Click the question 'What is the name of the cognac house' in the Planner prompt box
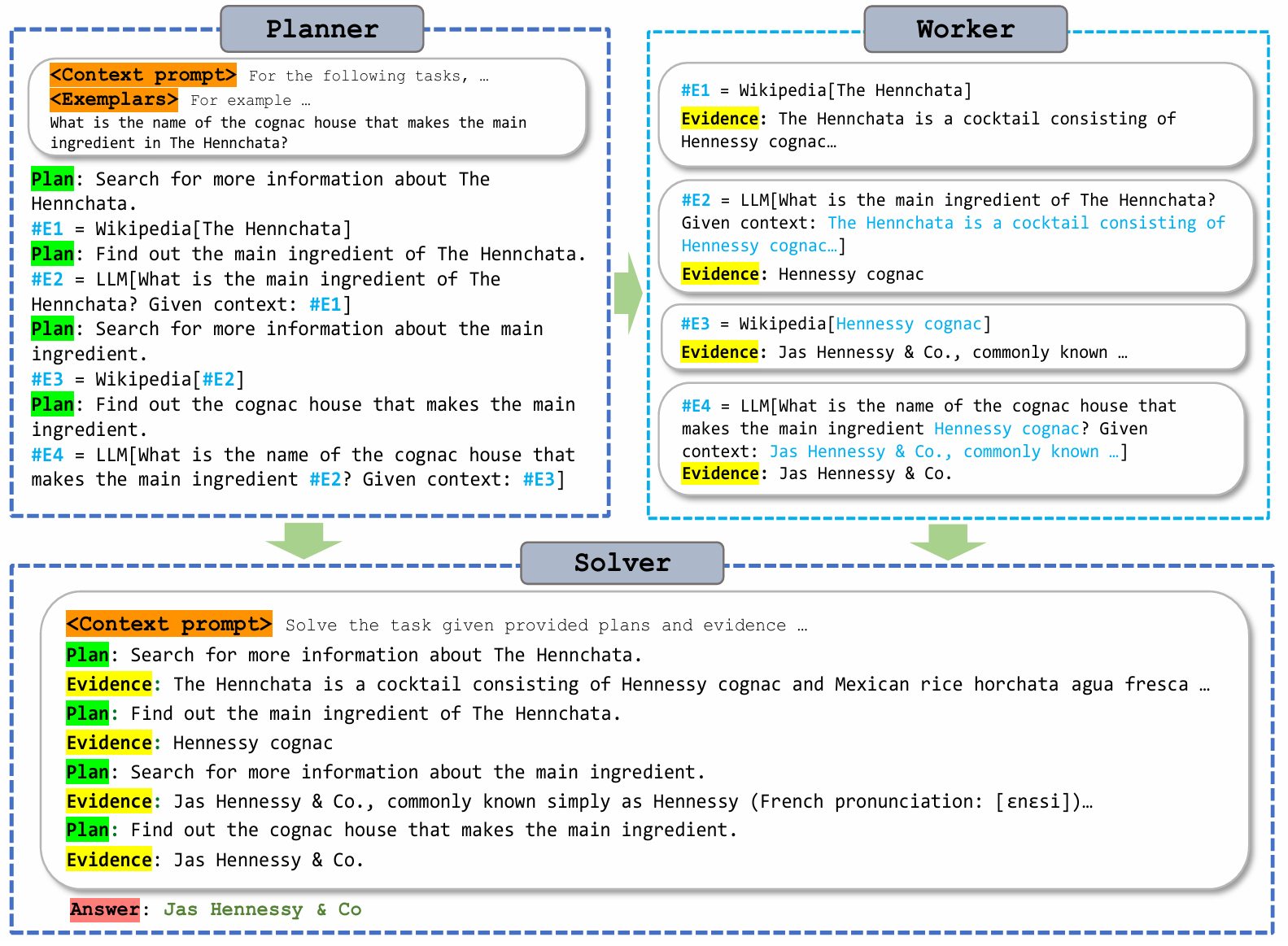Screen dimensions: 1288x946 [288, 133]
